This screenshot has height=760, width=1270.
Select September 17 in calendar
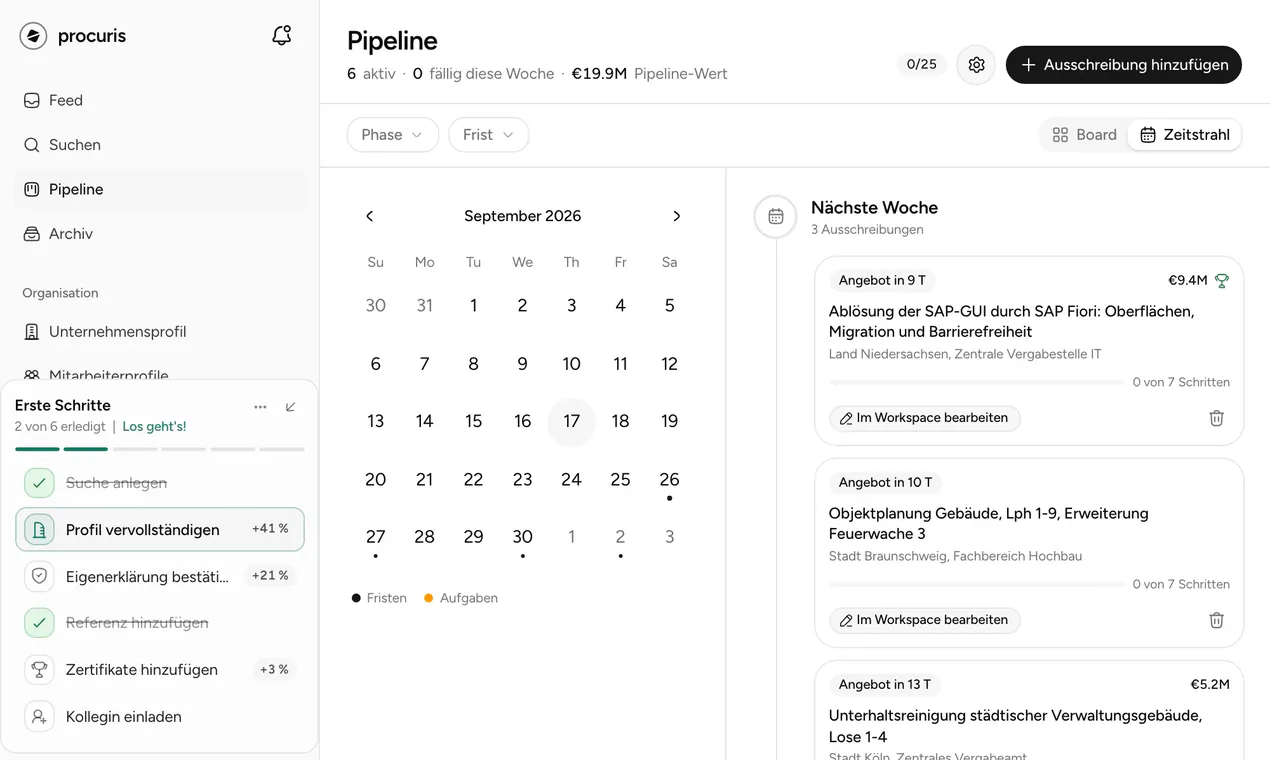(x=571, y=422)
